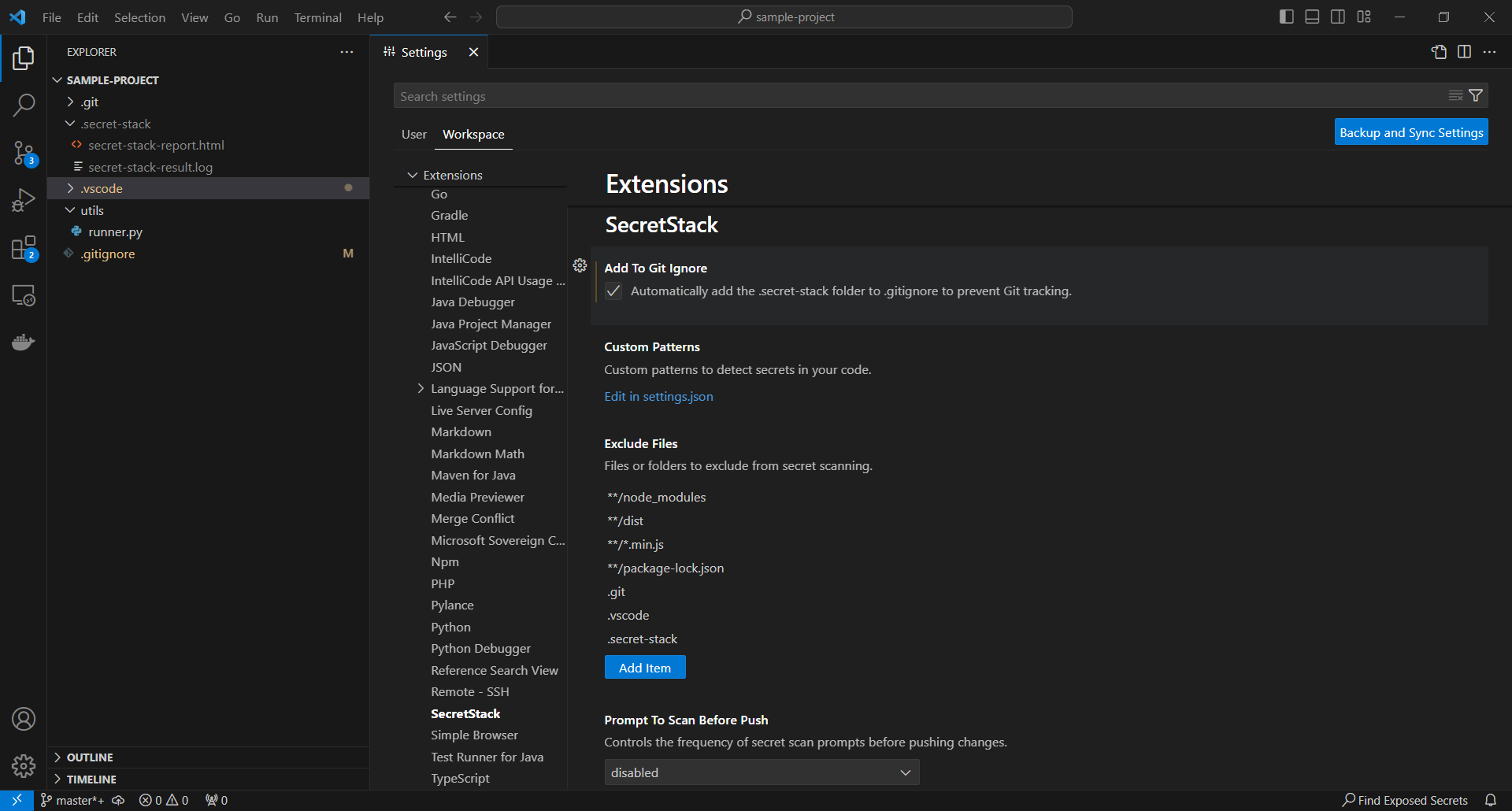1512x811 pixels.
Task: Expand the .git folder
Action: point(208,102)
